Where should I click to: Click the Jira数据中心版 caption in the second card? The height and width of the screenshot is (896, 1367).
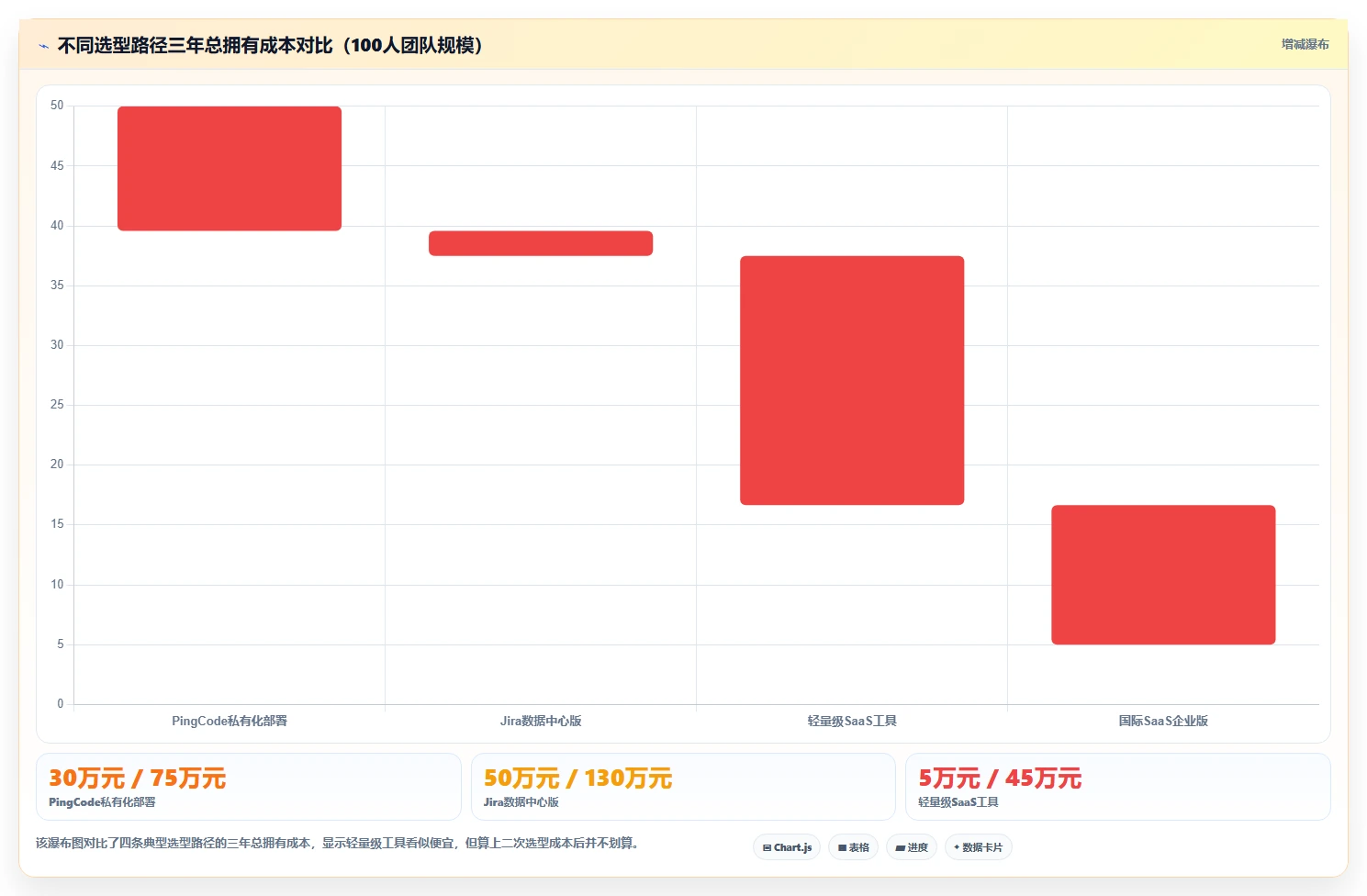[521, 802]
